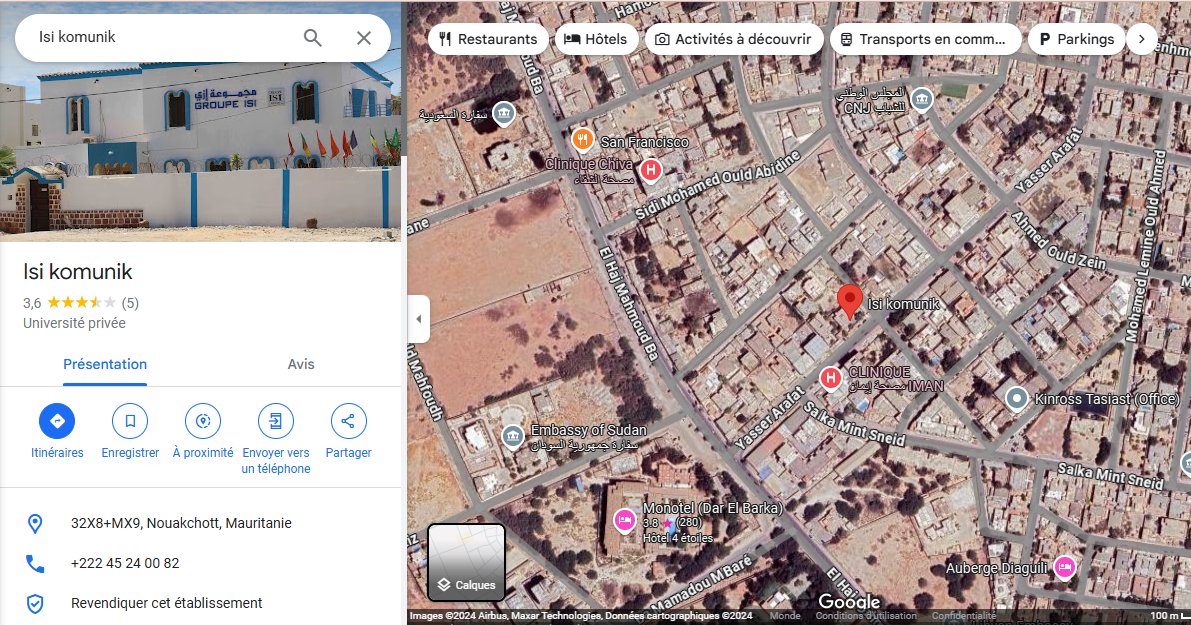This screenshot has width=1191, height=625.
Task: Click the Embassy of Sudan marker
Action: point(513,436)
